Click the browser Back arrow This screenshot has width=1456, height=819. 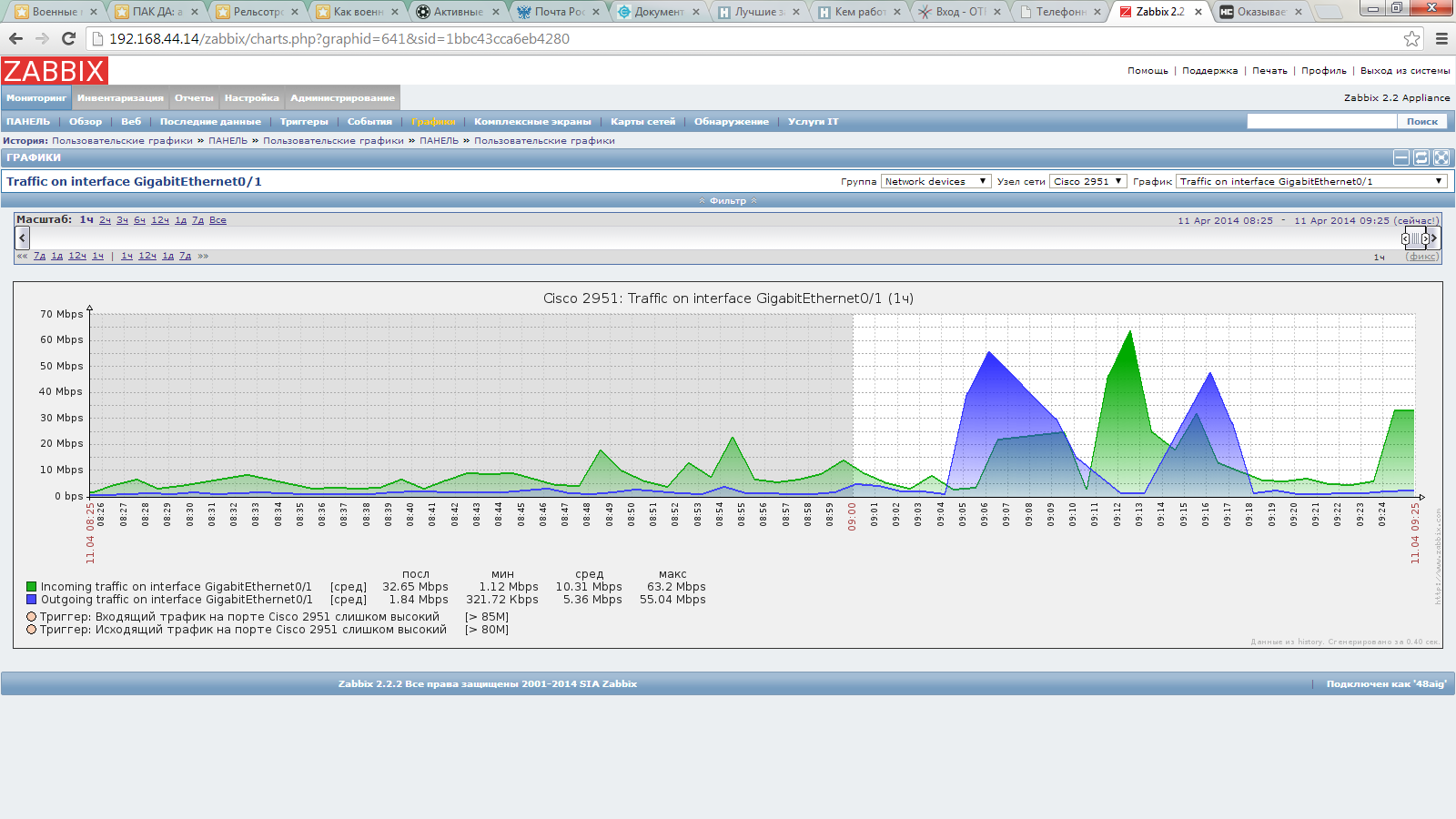(15, 38)
